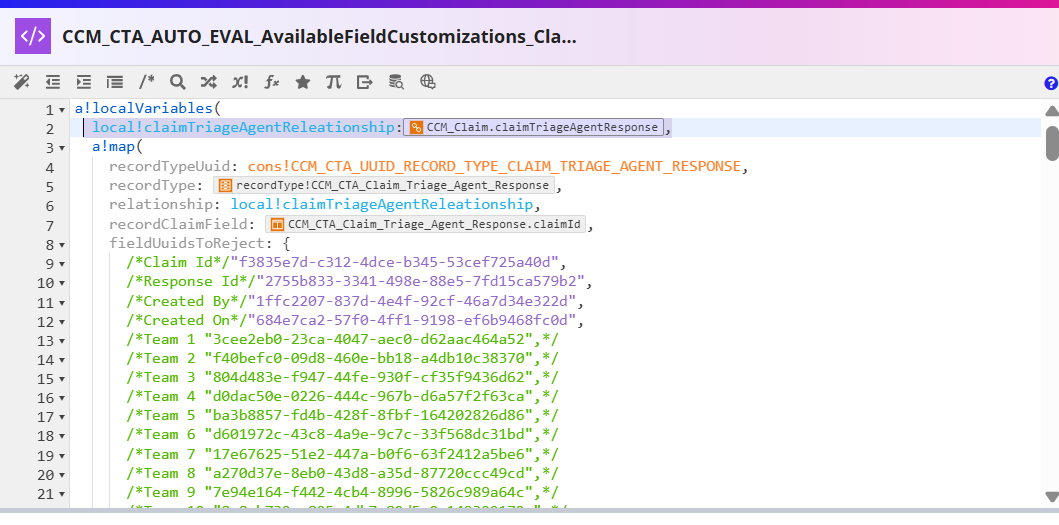1059x525 pixels.
Task: Toggle fold arrow at line 21
Action: pos(62,494)
